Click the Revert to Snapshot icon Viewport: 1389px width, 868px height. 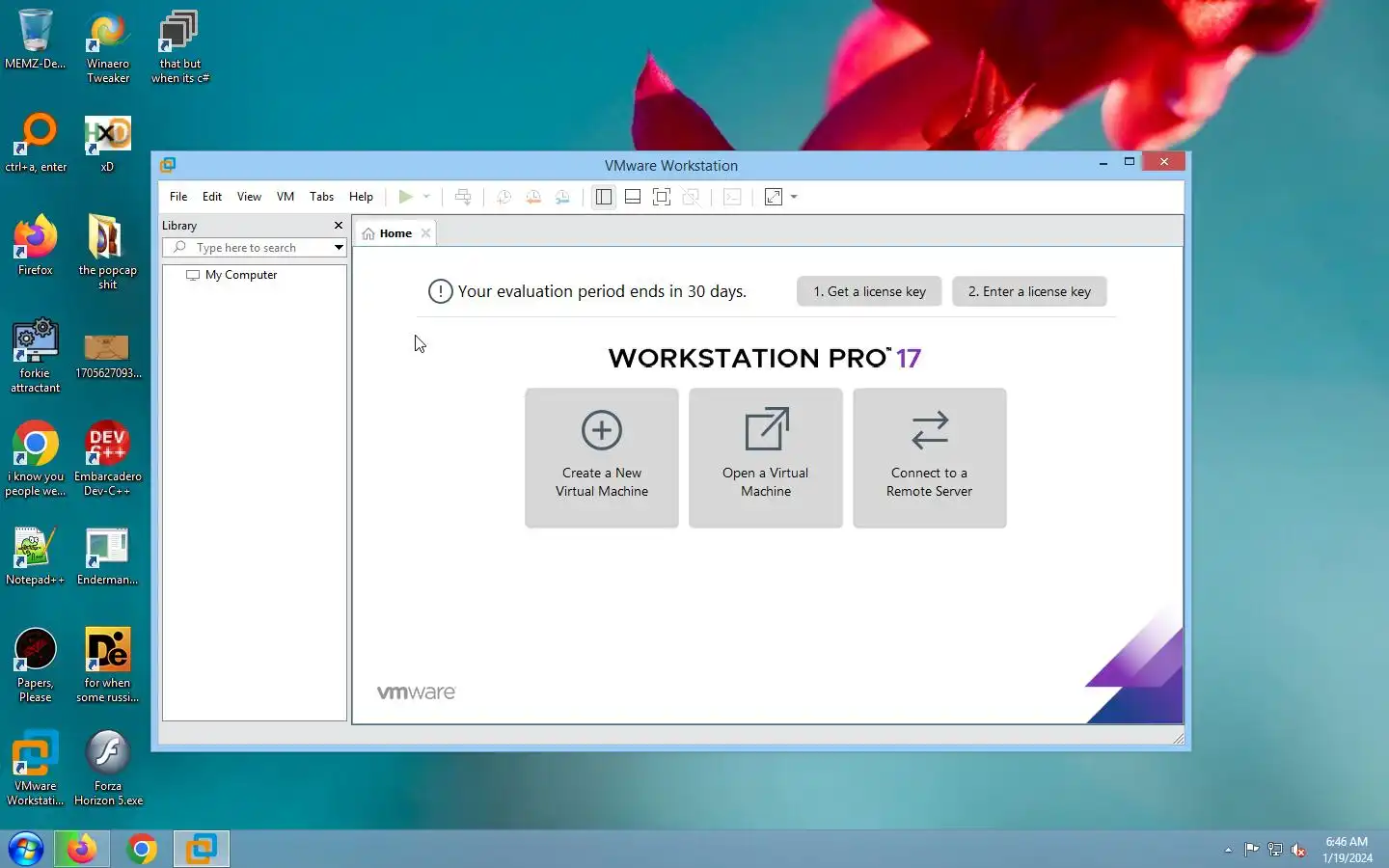click(532, 197)
